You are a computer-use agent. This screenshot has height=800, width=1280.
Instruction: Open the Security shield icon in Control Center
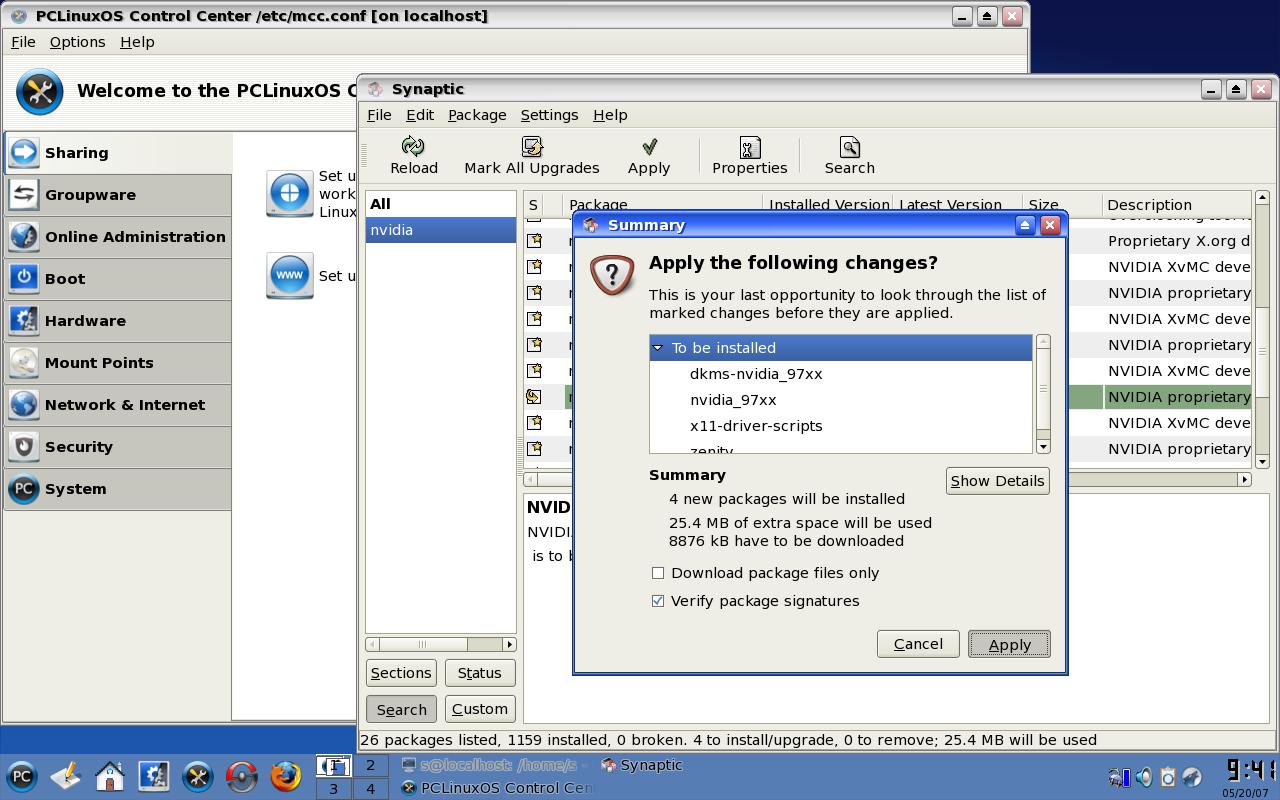tap(24, 447)
